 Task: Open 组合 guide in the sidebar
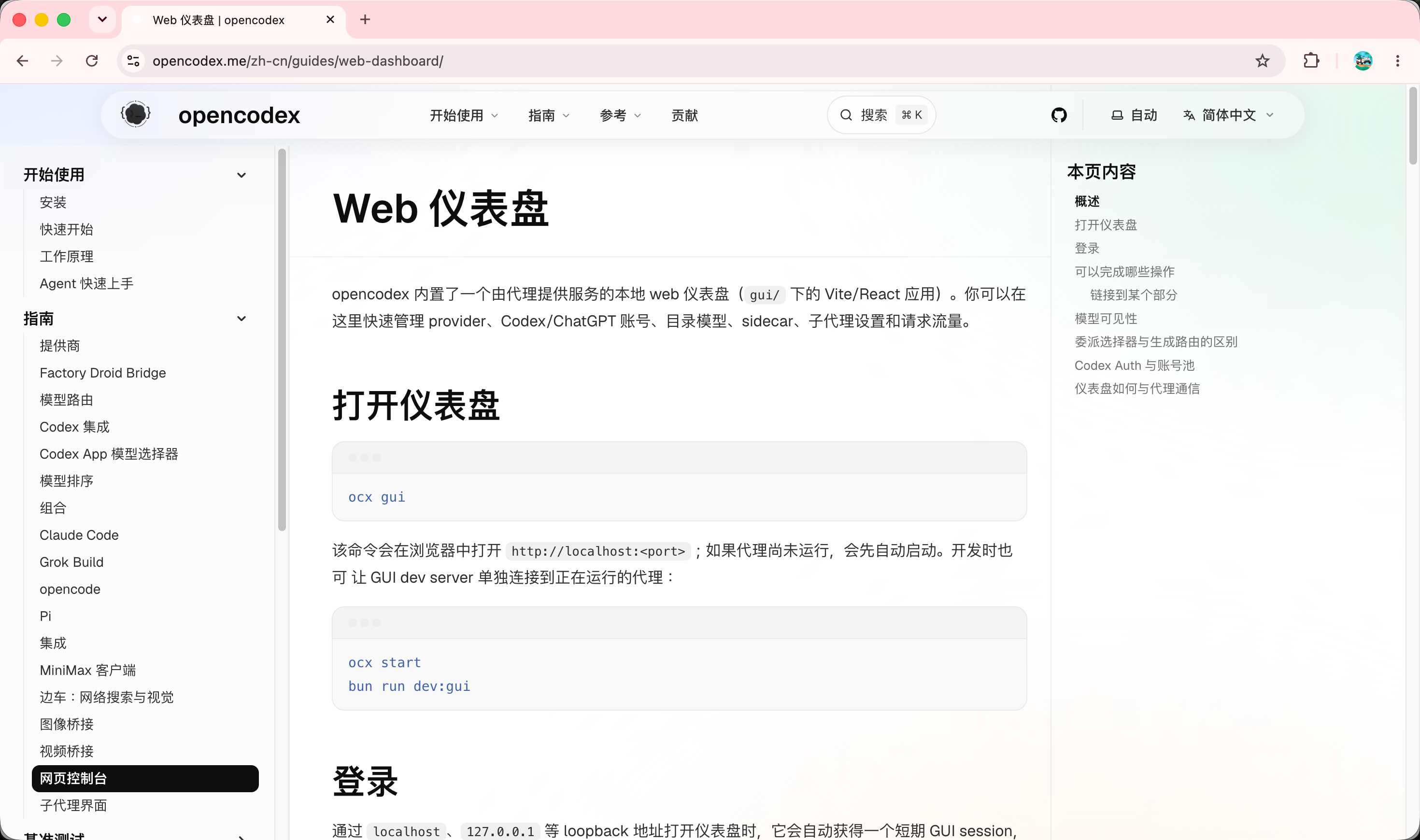click(53, 508)
